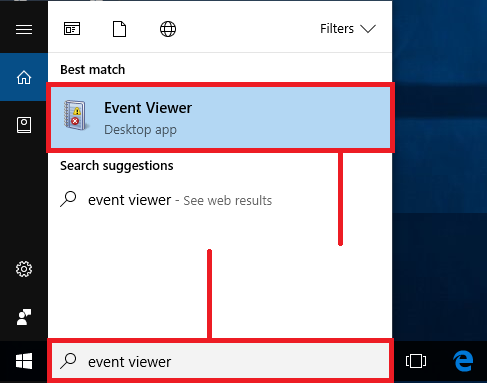Viewport: 487px width, 383px height.
Task: Select the Home icon in sidebar
Action: (24, 77)
